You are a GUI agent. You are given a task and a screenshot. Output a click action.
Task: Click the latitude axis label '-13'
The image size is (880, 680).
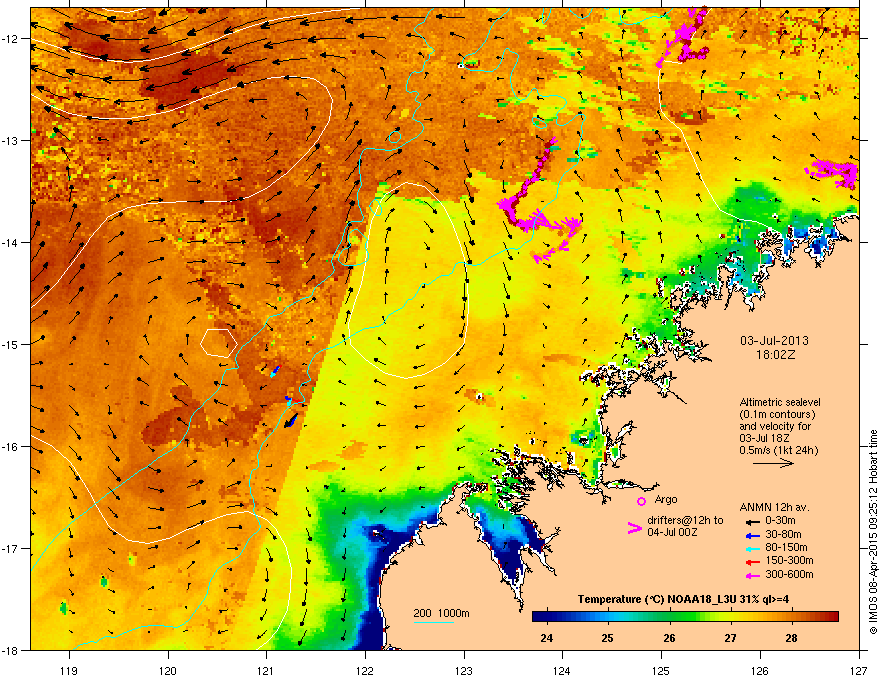(x=10, y=141)
